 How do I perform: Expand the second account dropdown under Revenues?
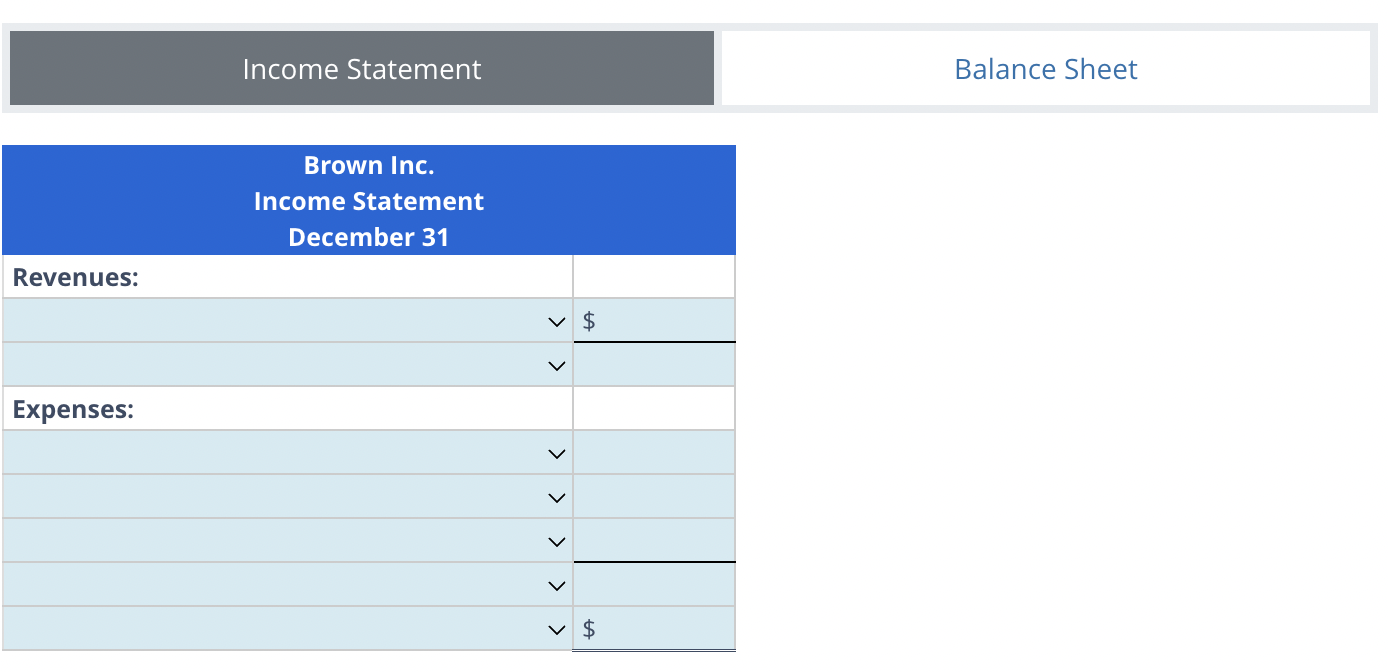point(287,365)
